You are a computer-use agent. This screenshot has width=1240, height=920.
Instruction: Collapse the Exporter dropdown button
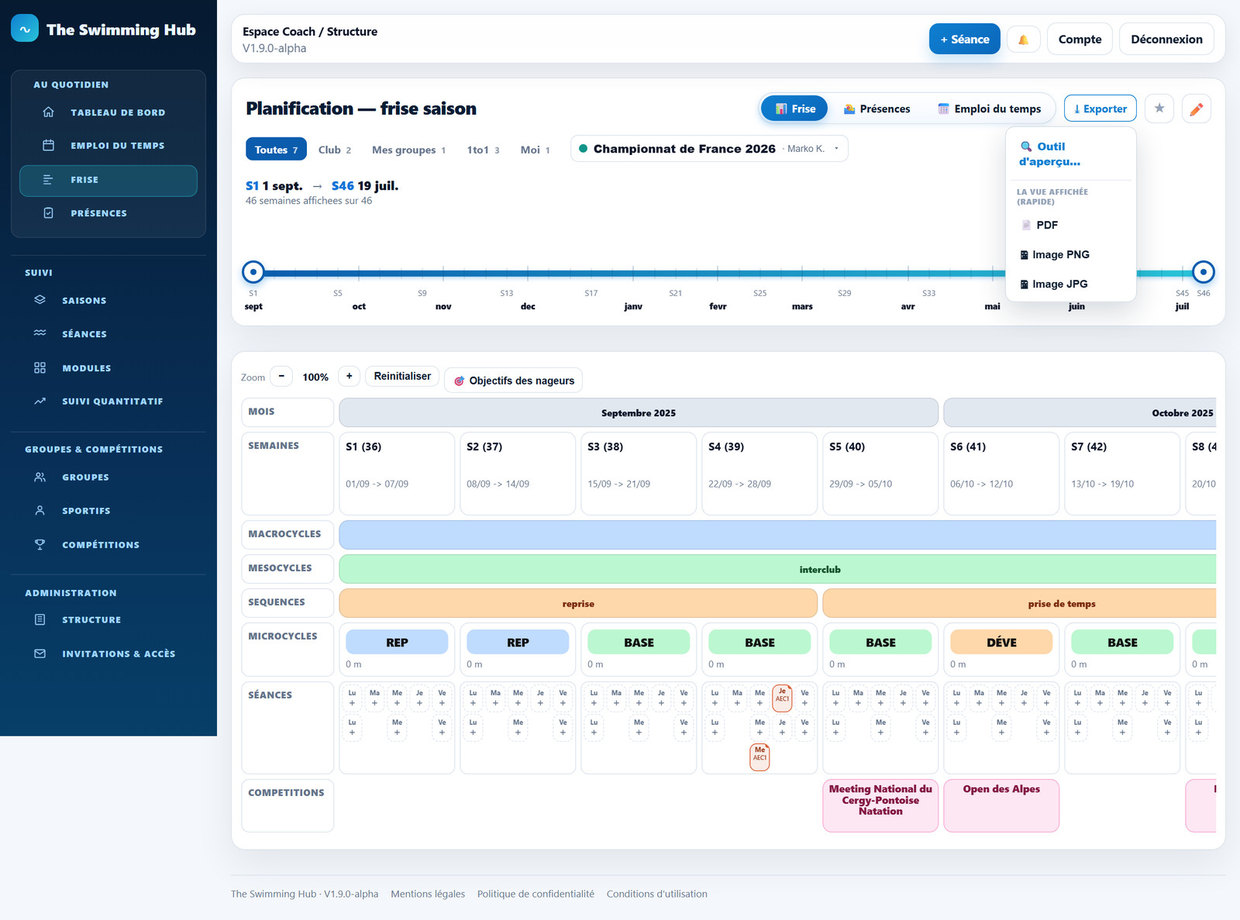(1100, 108)
